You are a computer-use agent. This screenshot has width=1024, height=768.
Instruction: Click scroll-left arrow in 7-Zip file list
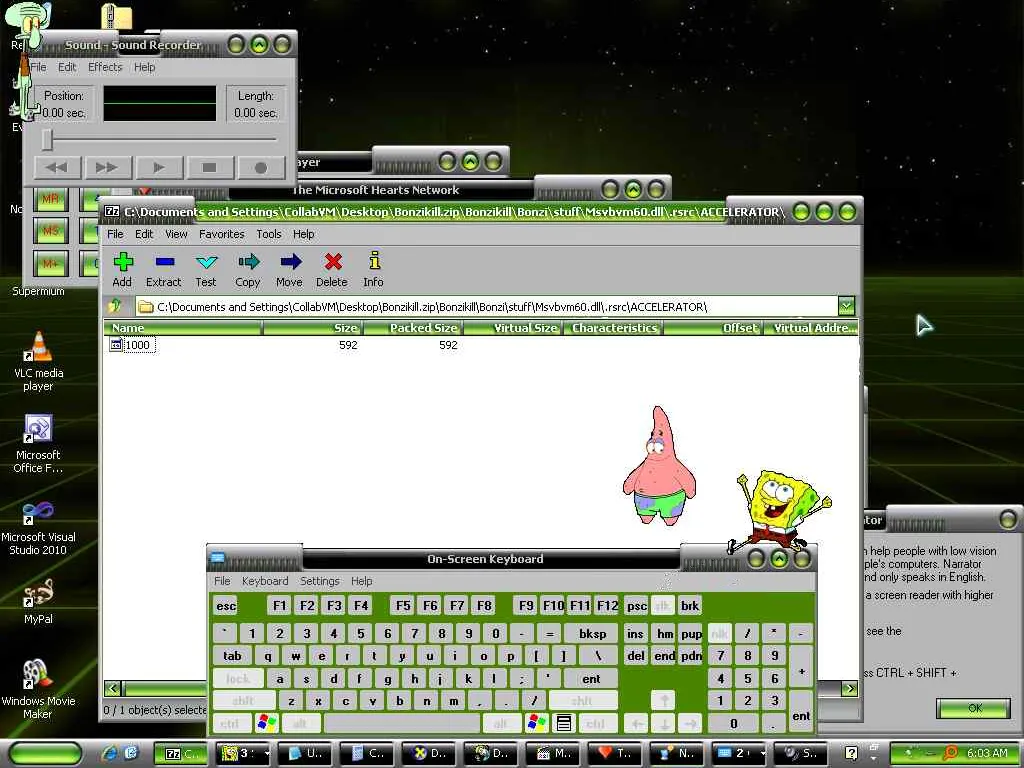[112, 688]
